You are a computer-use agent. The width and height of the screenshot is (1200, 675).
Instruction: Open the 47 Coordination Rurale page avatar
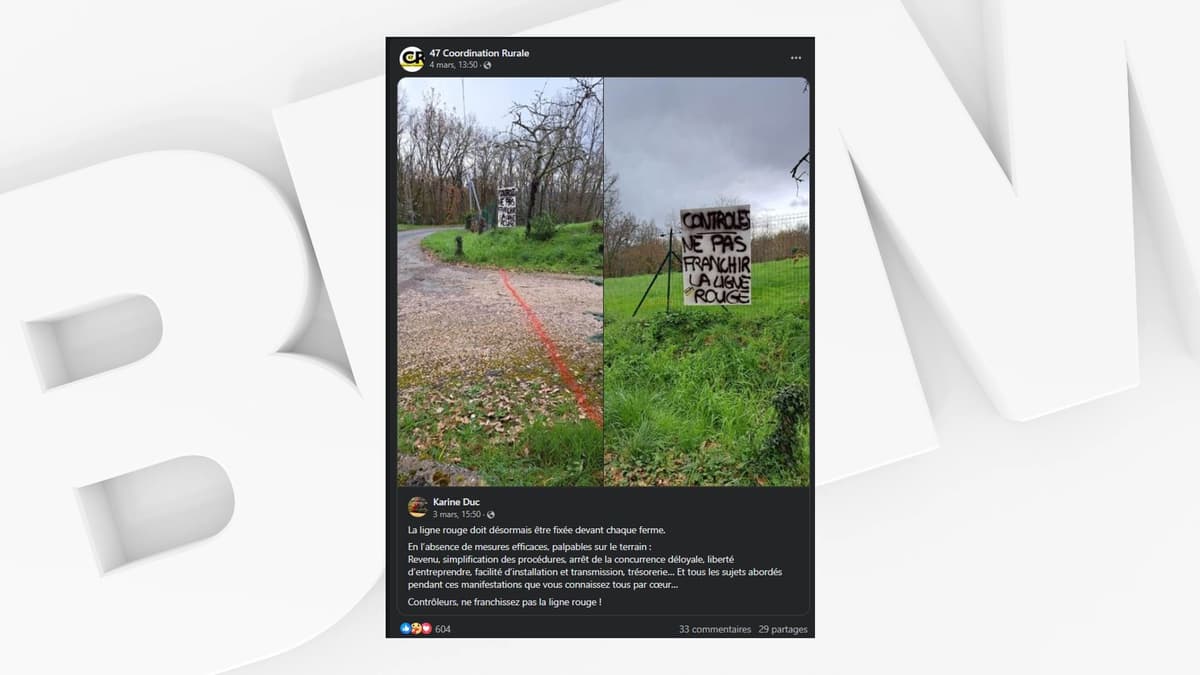411,59
